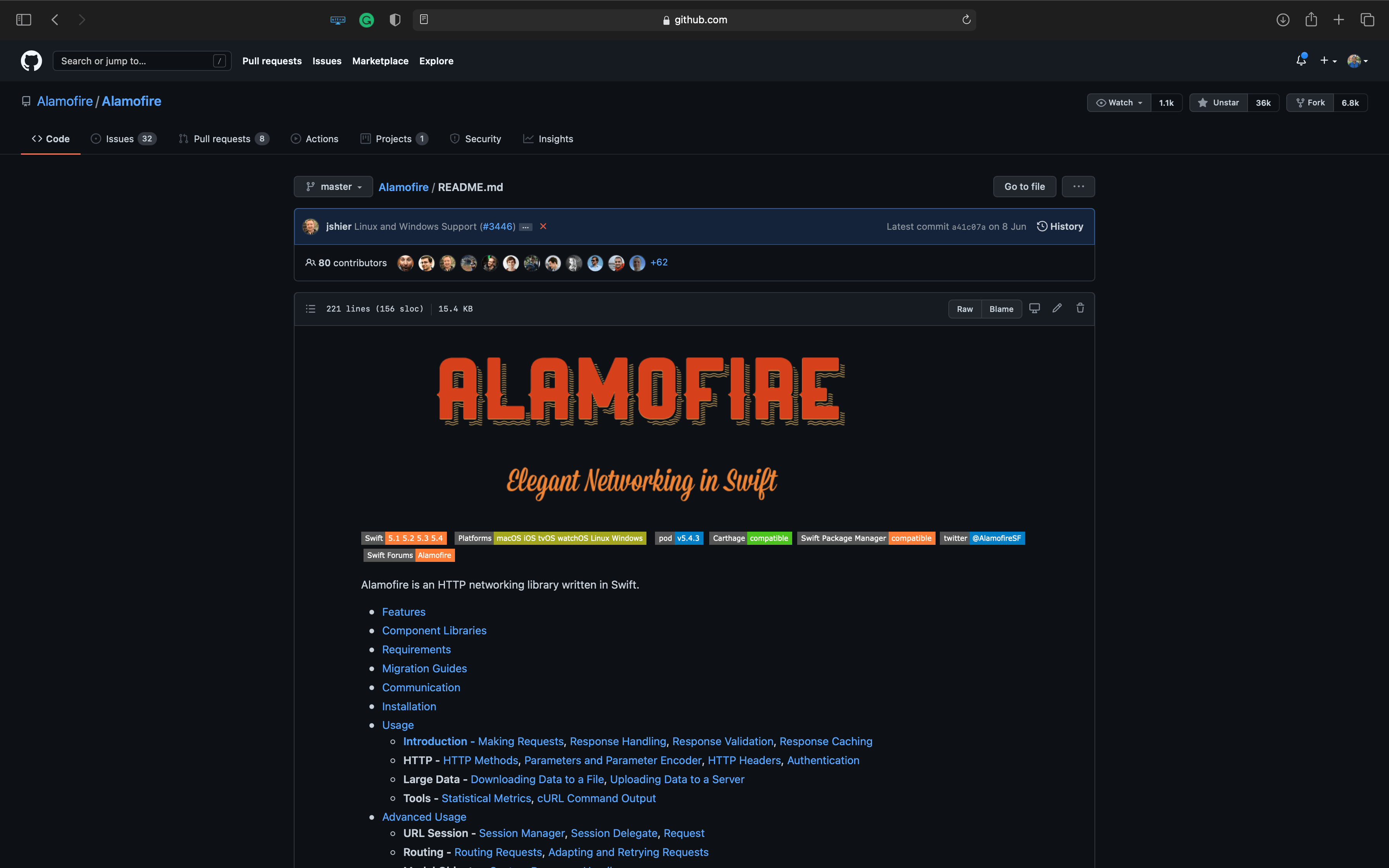
Task: Show the tab overview icon
Action: [x=1367, y=19]
